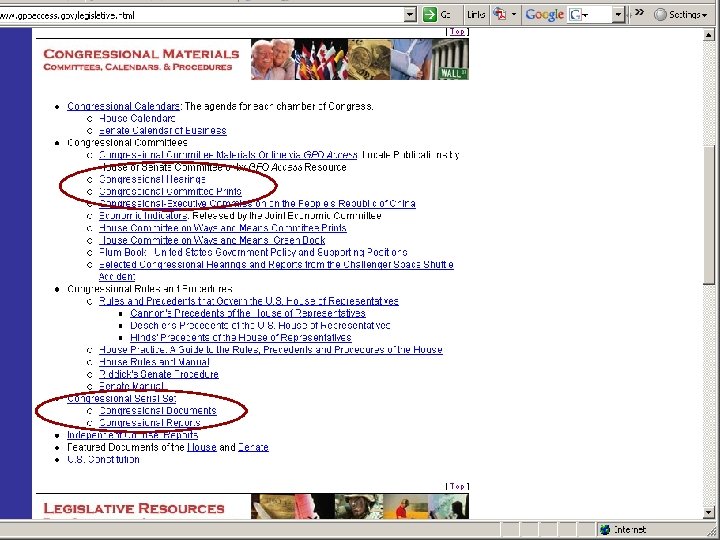Viewport: 720px width, 540px height.
Task: Click the scrollbar down arrow
Action: pyautogui.click(x=709, y=512)
